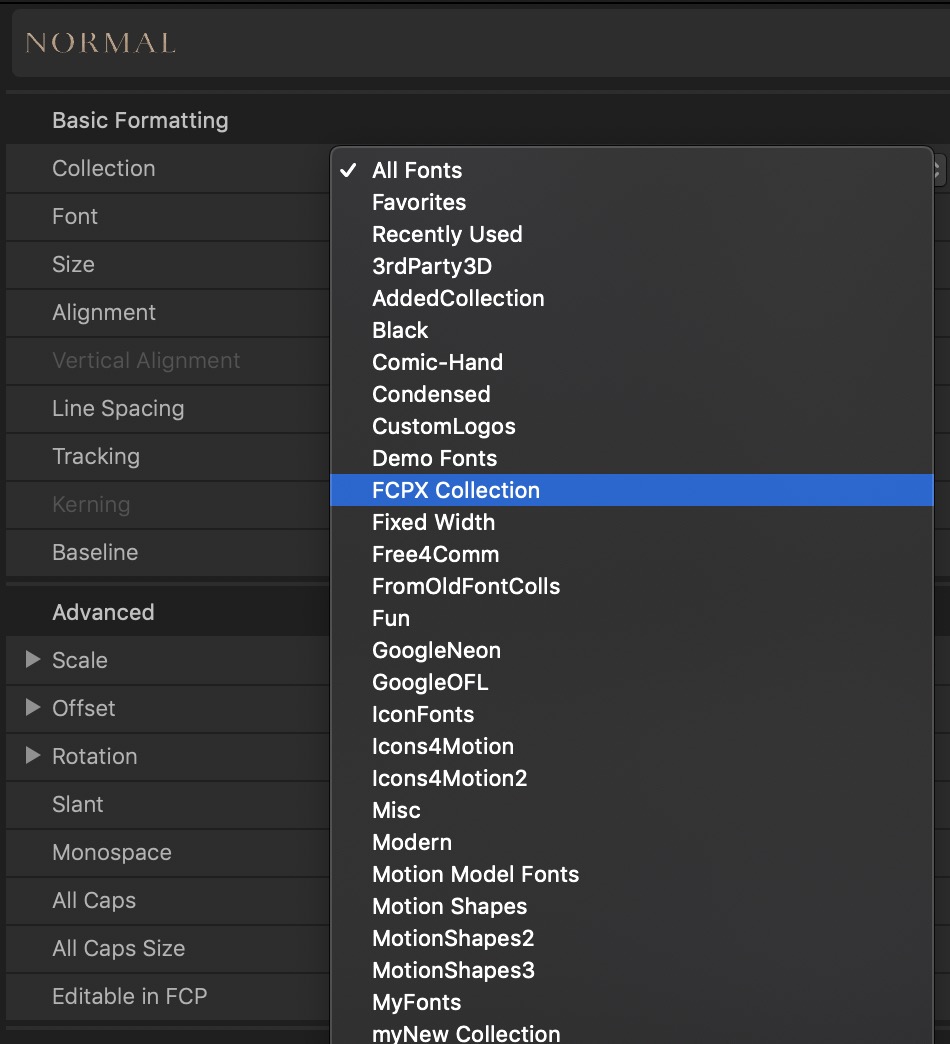The image size is (950, 1044).
Task: Click the Basic Formatting section header
Action: 140,120
